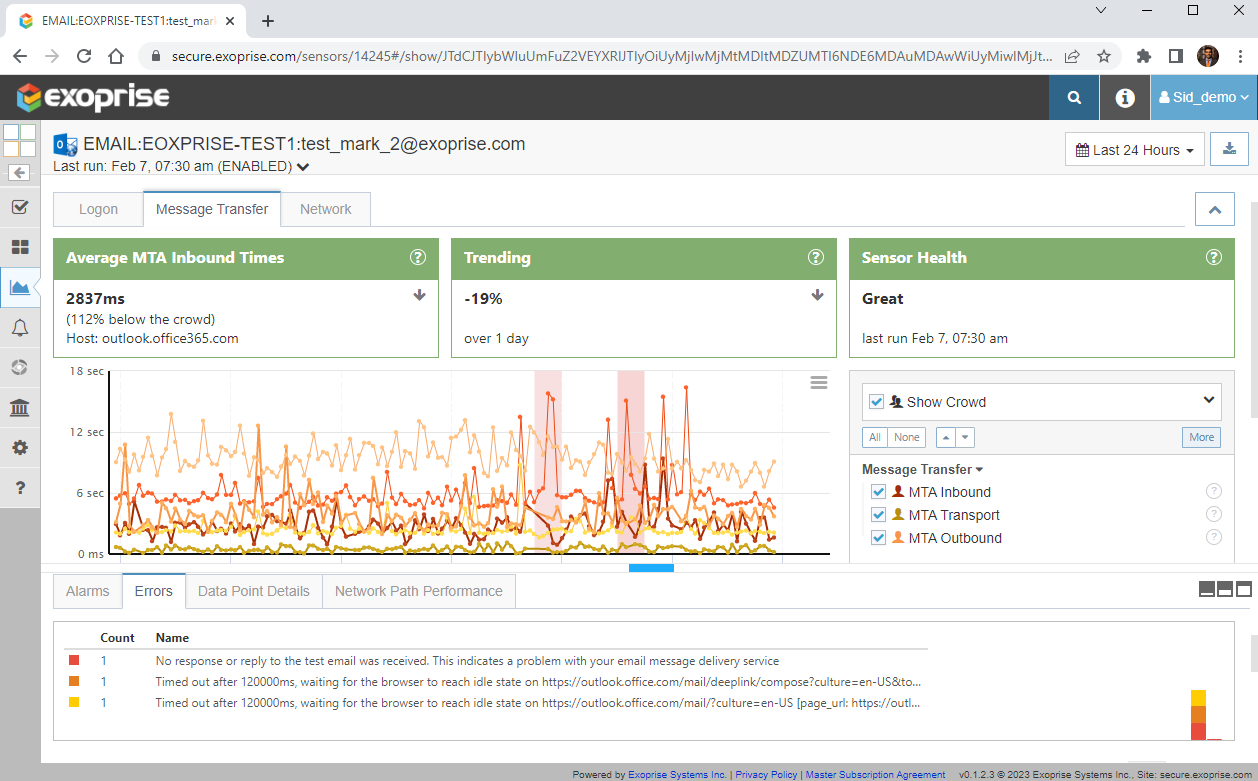1258x781 pixels.
Task: Toggle the MTA Transport checkbox
Action: [878, 515]
